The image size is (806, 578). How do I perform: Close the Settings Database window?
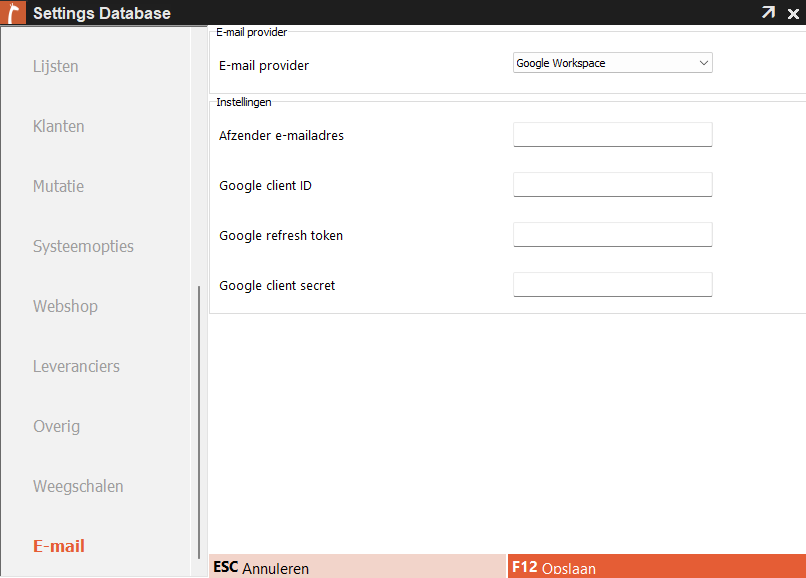793,13
